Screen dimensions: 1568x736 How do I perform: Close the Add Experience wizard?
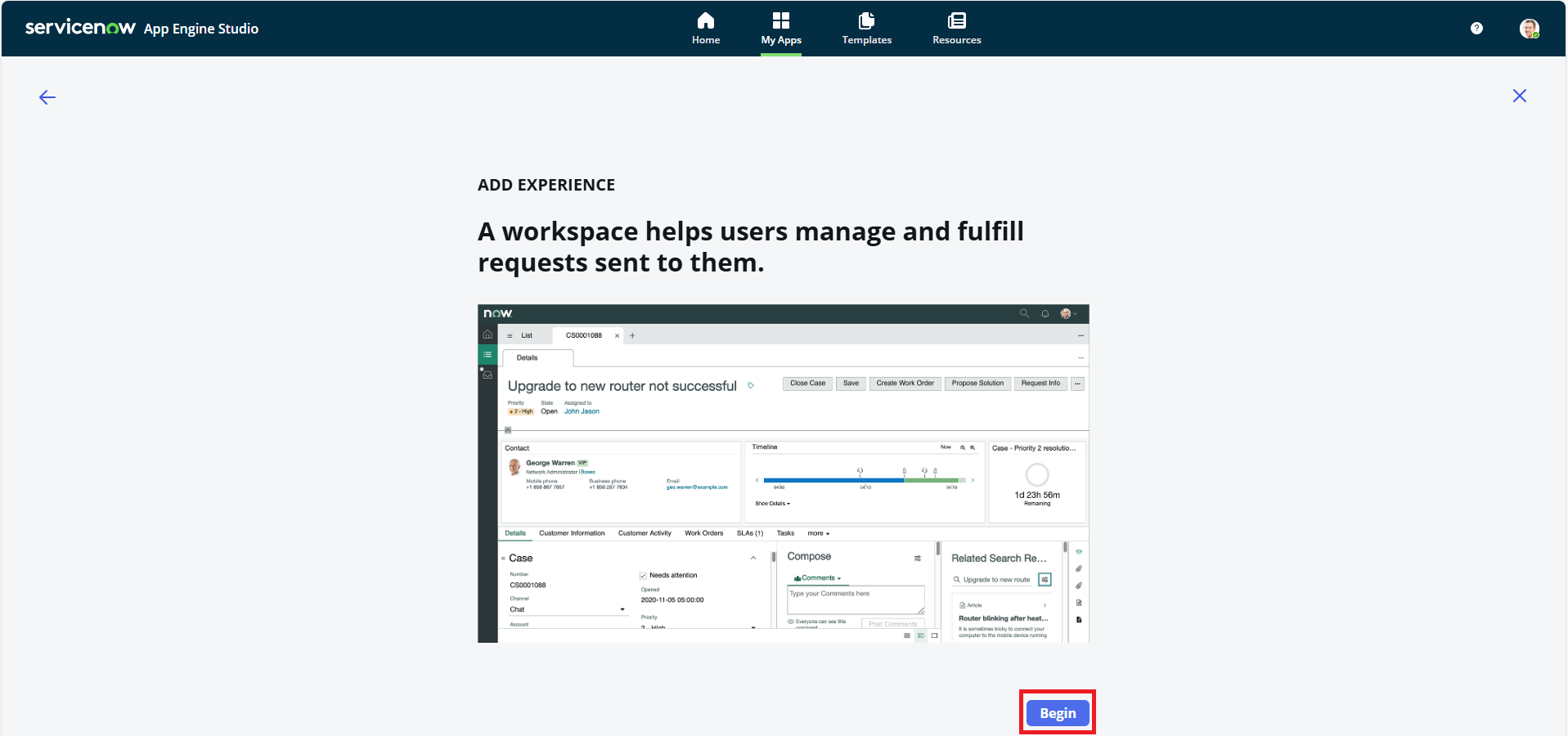1519,96
